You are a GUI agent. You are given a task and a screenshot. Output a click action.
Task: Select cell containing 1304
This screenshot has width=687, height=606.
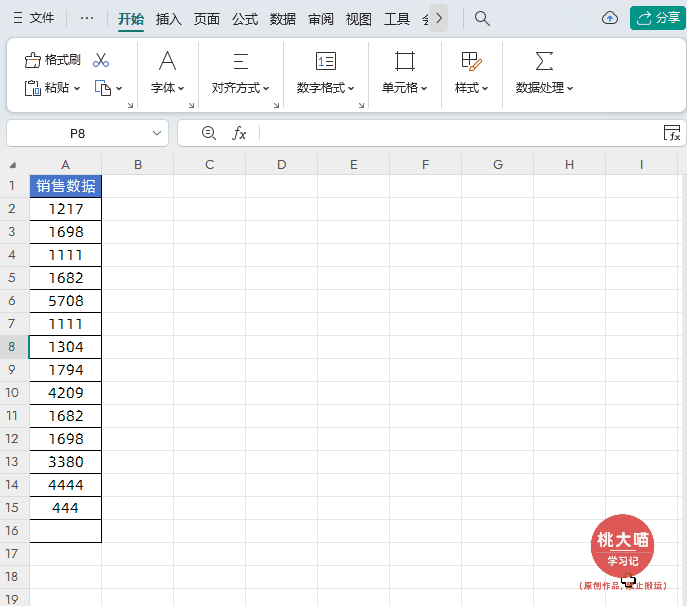(66, 347)
